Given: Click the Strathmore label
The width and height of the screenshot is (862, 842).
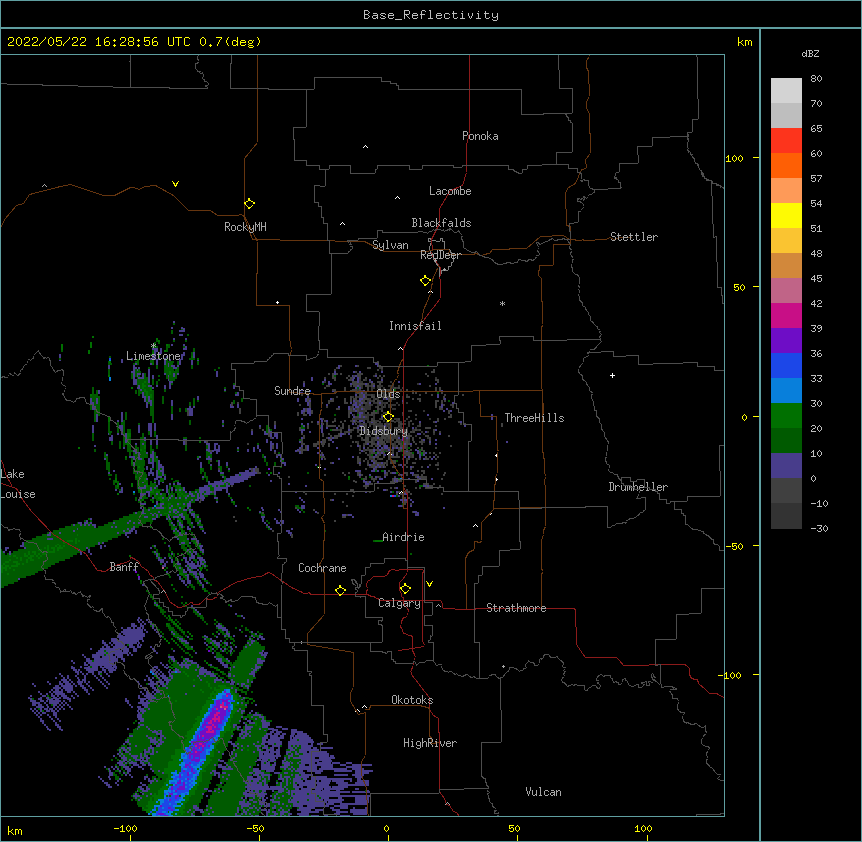Looking at the screenshot, I should 516,608.
